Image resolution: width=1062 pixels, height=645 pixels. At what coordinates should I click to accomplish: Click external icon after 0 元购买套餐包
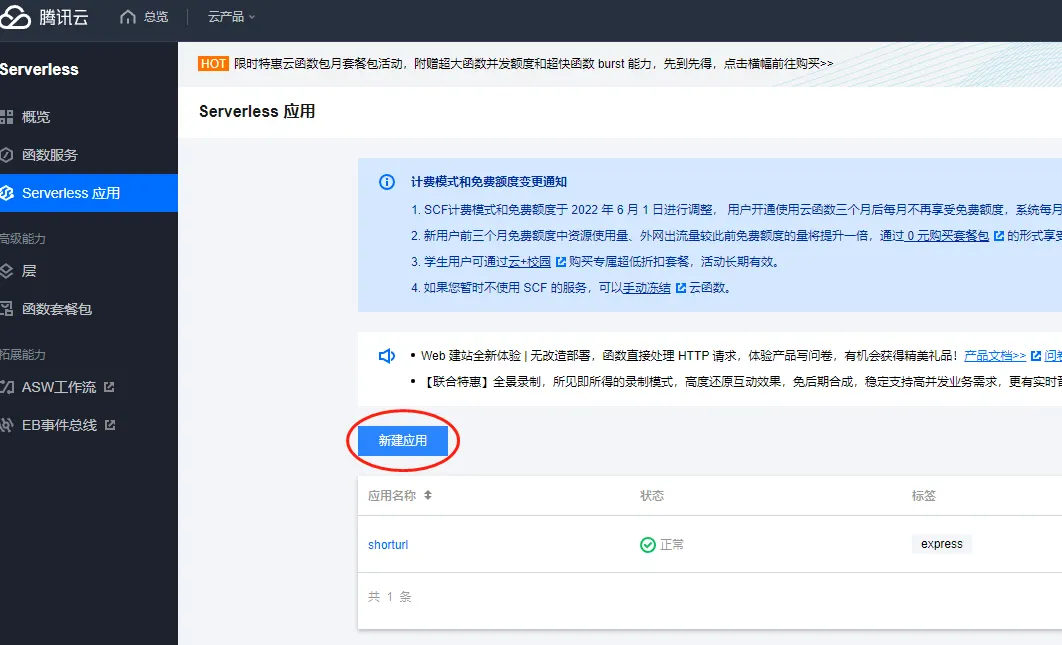[x=998, y=236]
